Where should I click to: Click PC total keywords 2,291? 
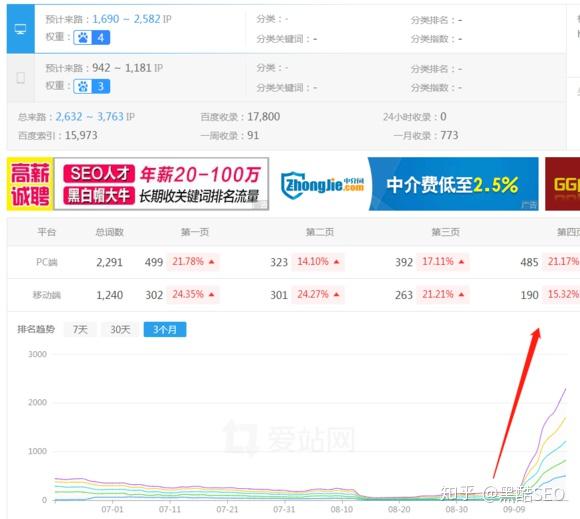pos(109,262)
